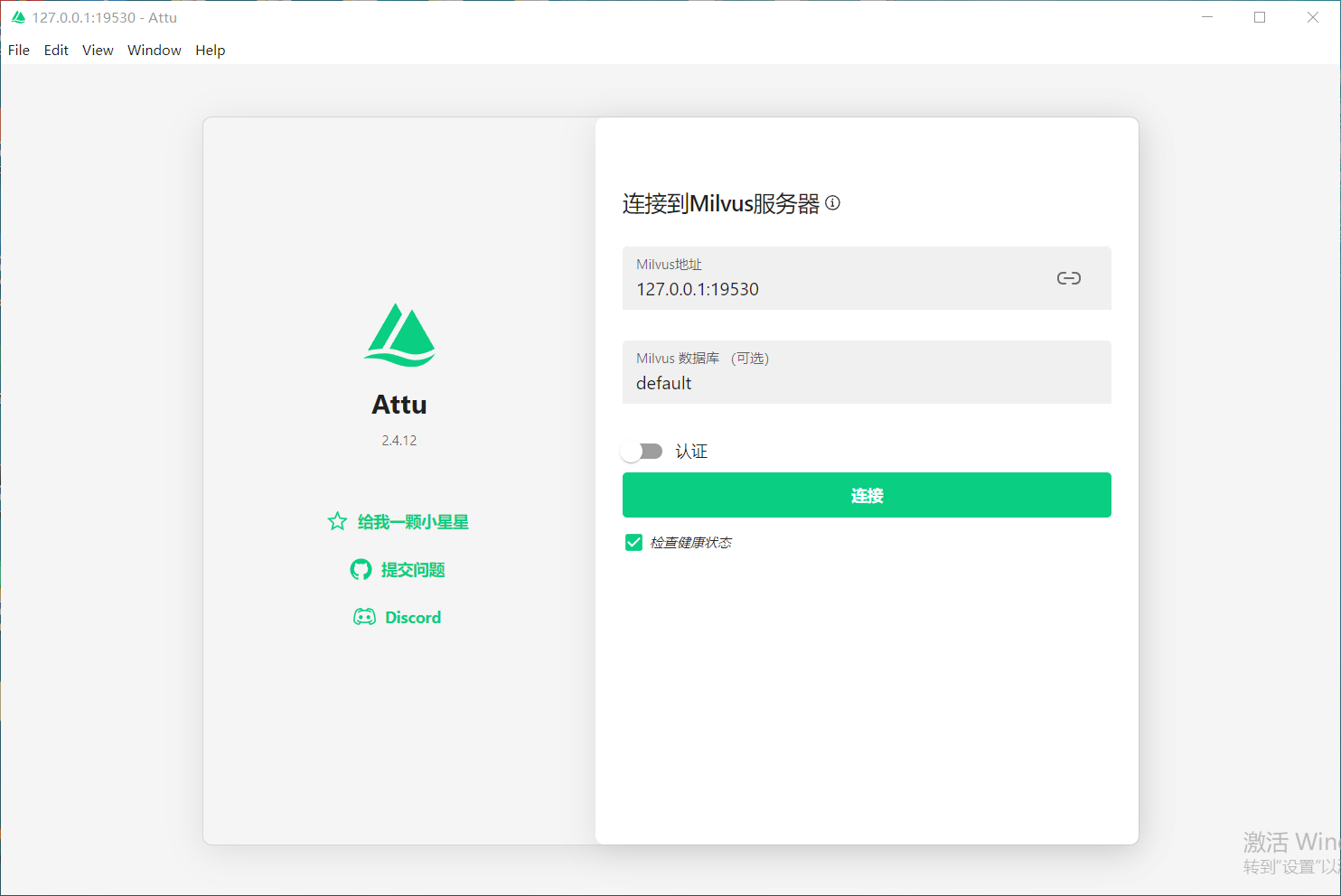Enable the 认证 authentication toggle
1341x896 pixels.
click(x=642, y=451)
